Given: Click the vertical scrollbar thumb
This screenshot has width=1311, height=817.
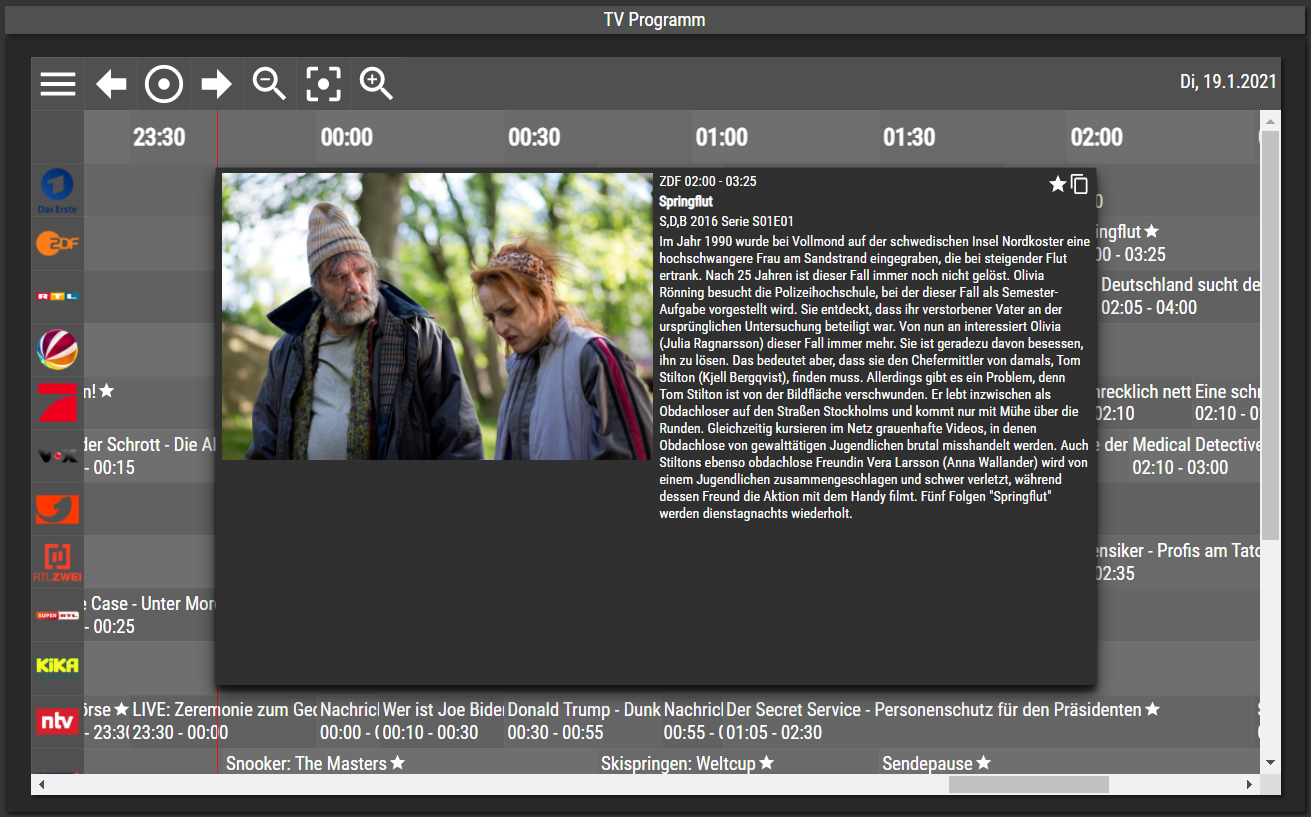Looking at the screenshot, I should 1270,336.
